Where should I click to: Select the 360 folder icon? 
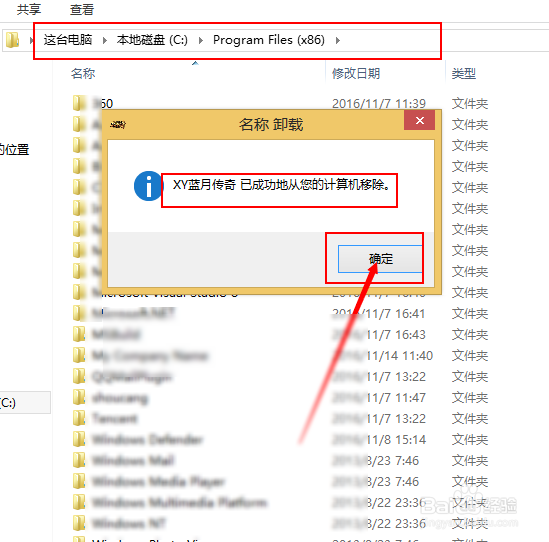point(79,103)
